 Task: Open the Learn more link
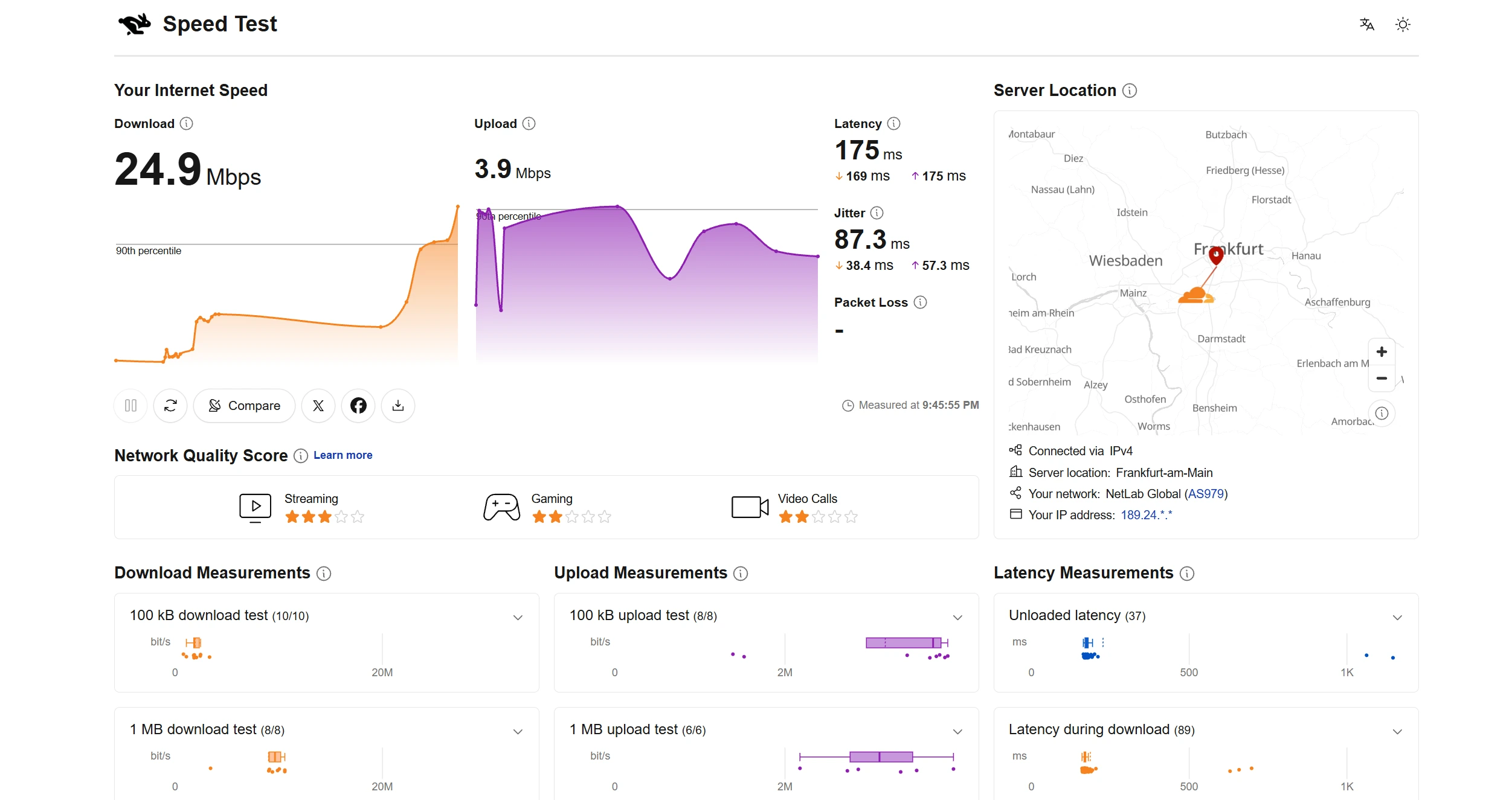pos(343,455)
